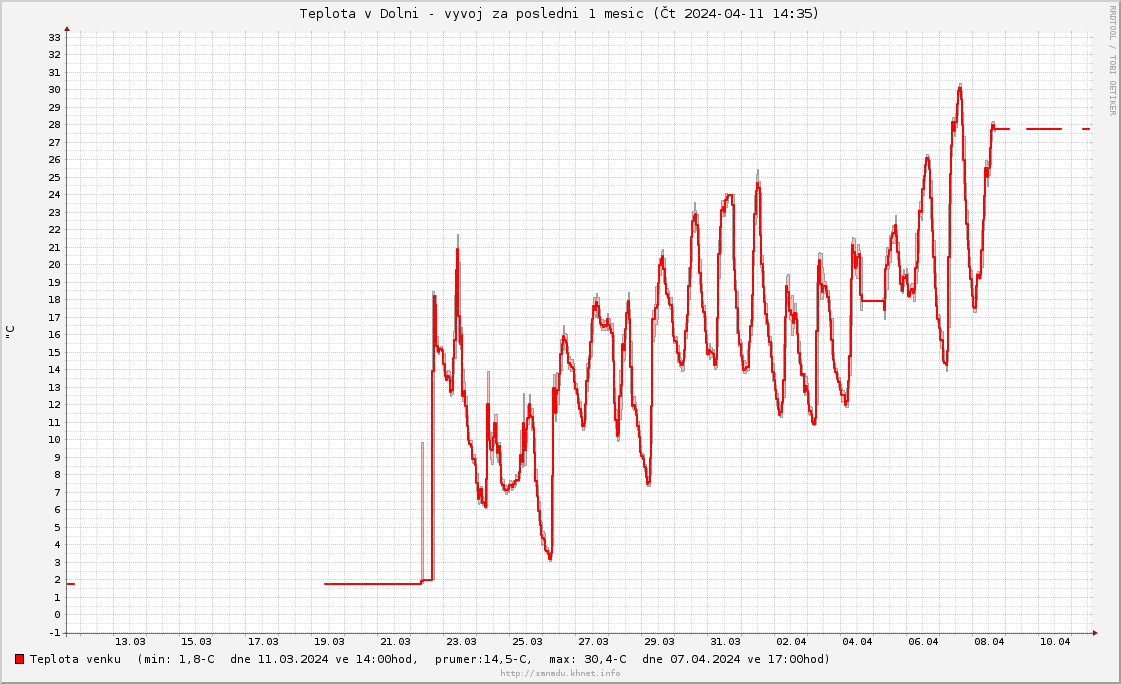Click the 'dne 11.03.2024 ve 14:00hod' text
This screenshot has height=684, width=1121.
[322, 659]
